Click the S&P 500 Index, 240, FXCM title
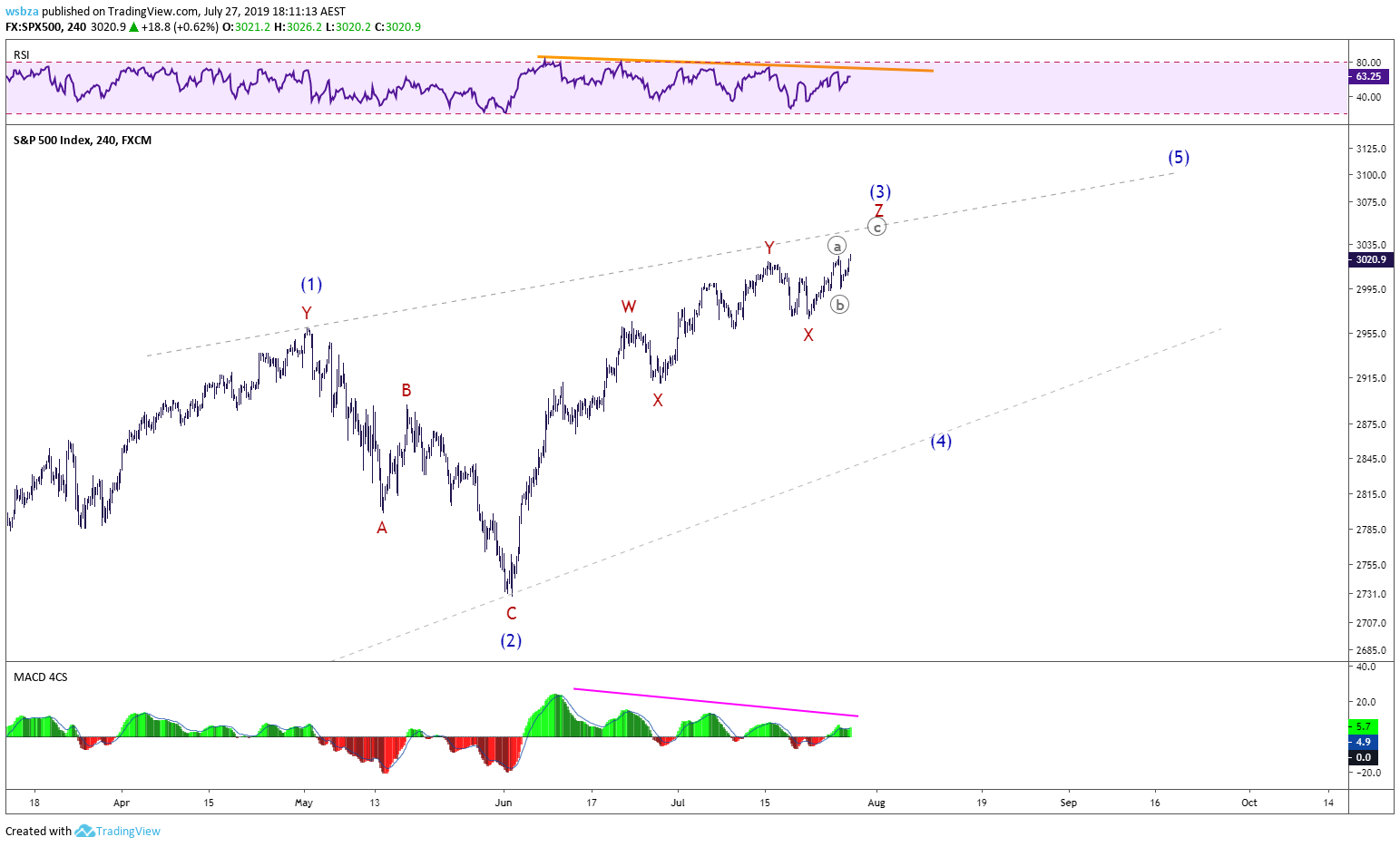Image resolution: width=1400 pixels, height=847 pixels. tap(83, 141)
